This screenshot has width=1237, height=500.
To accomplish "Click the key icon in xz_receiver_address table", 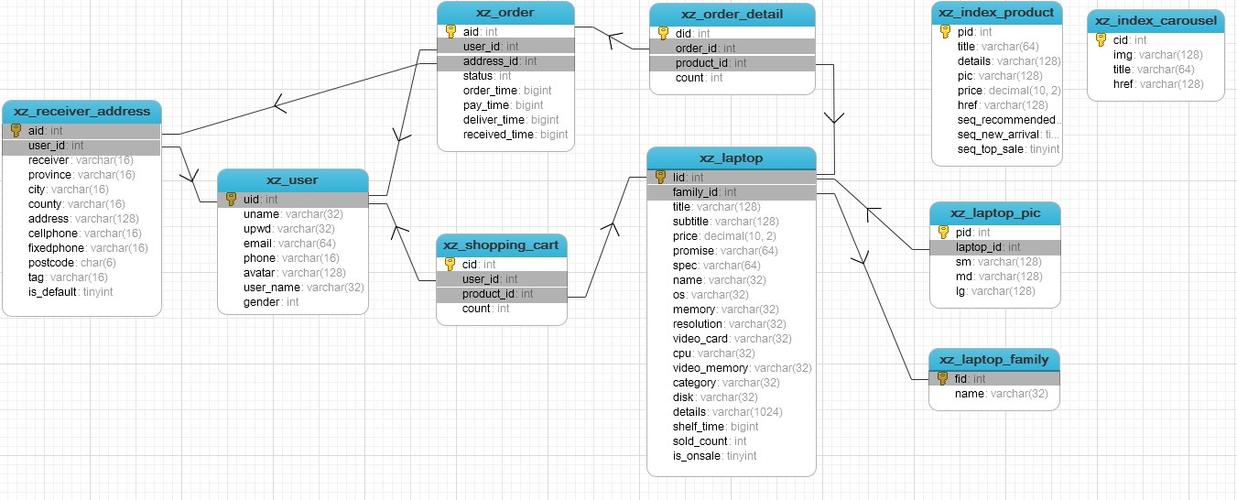I will click(x=16, y=131).
